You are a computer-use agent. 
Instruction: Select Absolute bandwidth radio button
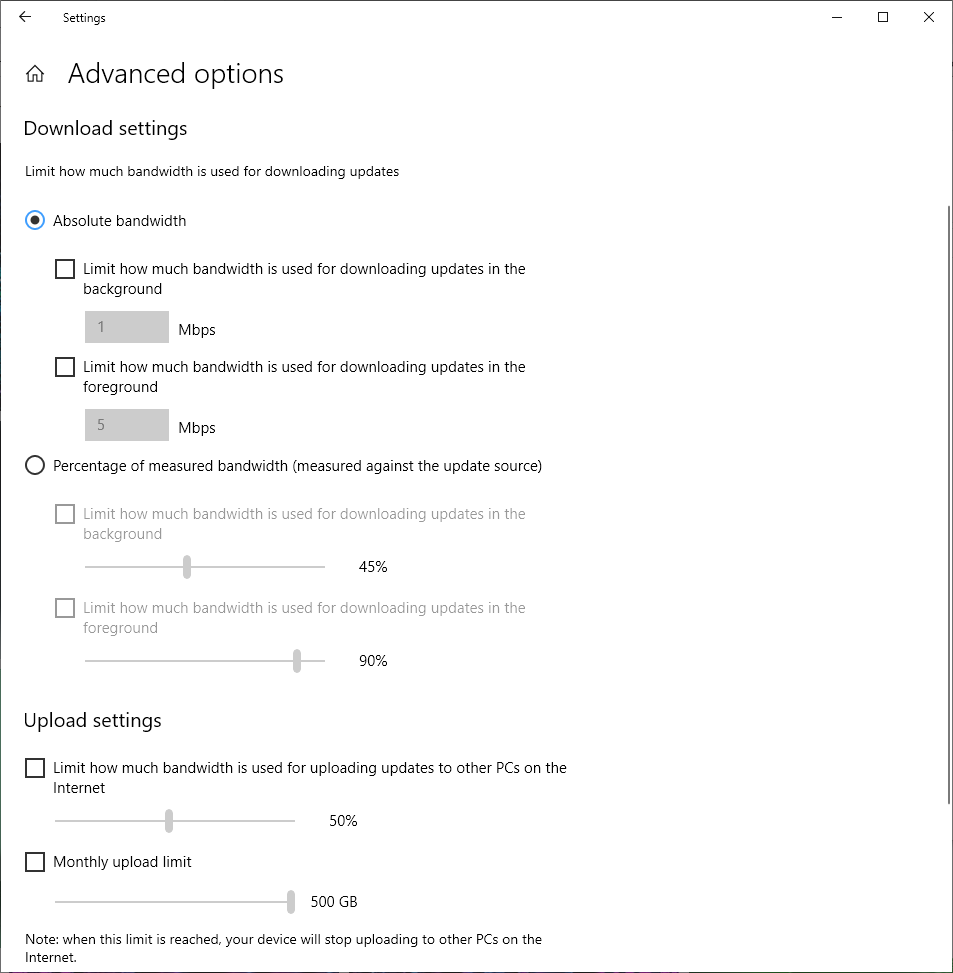tap(35, 221)
